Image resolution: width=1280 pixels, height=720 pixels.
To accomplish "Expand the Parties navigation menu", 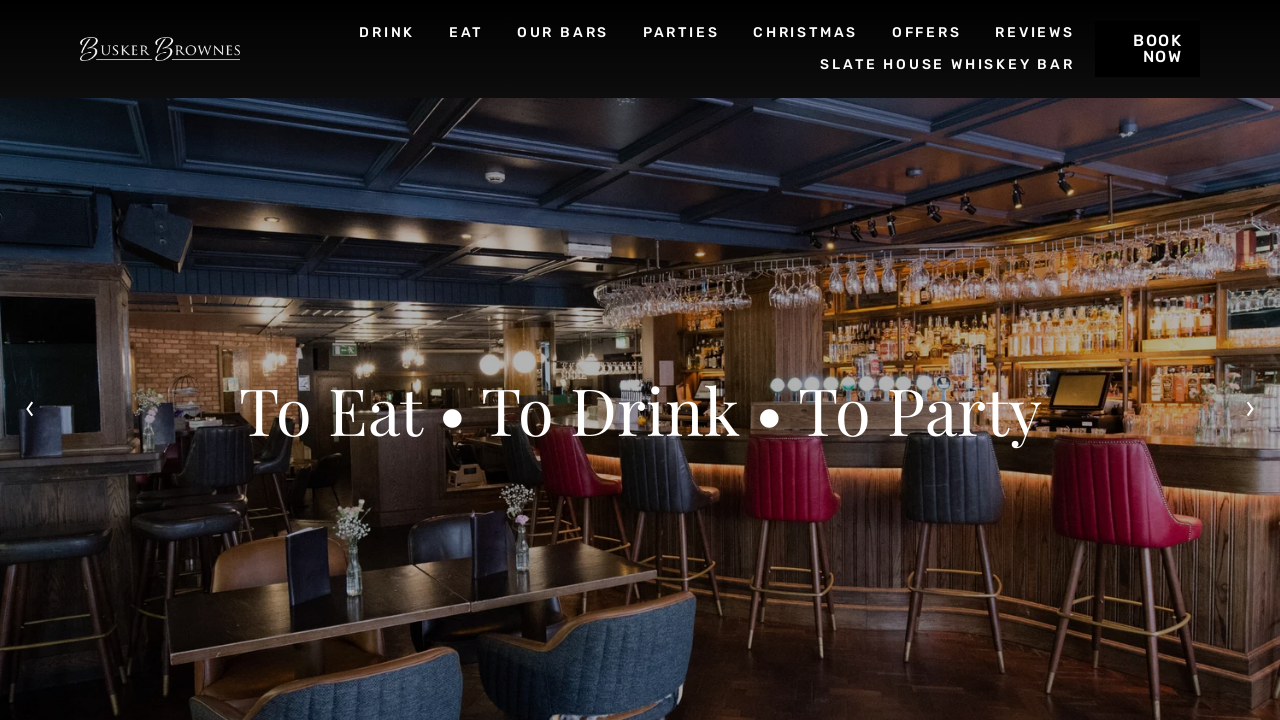I will (680, 32).
